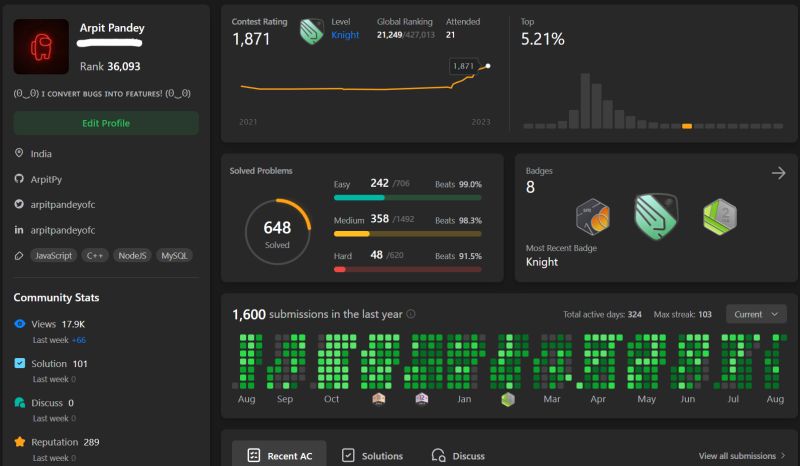Click the location pin icon next to India
The height and width of the screenshot is (466, 800).
(x=19, y=153)
